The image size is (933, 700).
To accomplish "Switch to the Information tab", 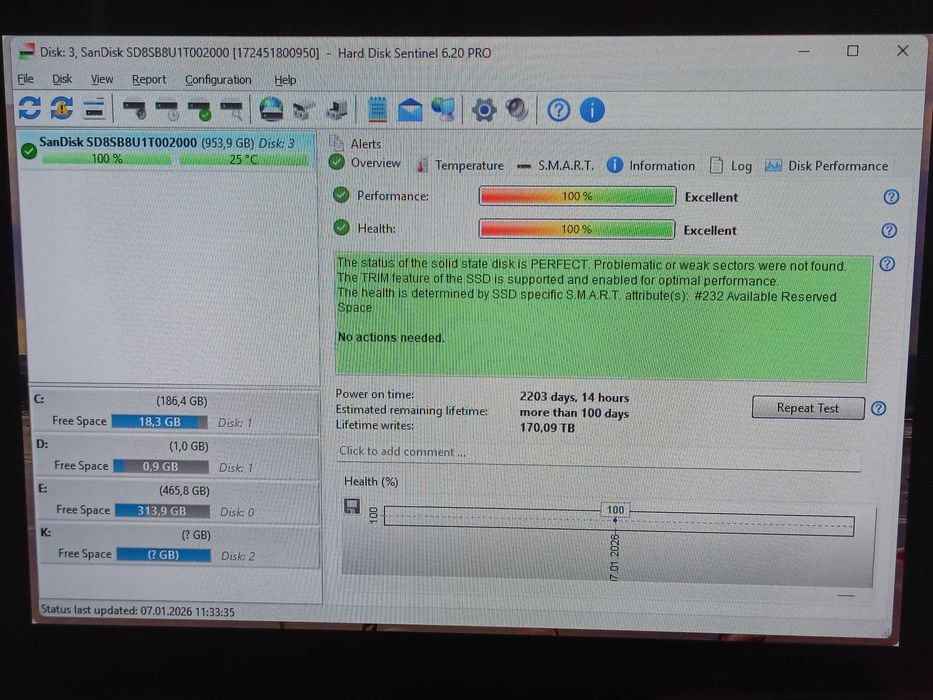I will [x=650, y=165].
